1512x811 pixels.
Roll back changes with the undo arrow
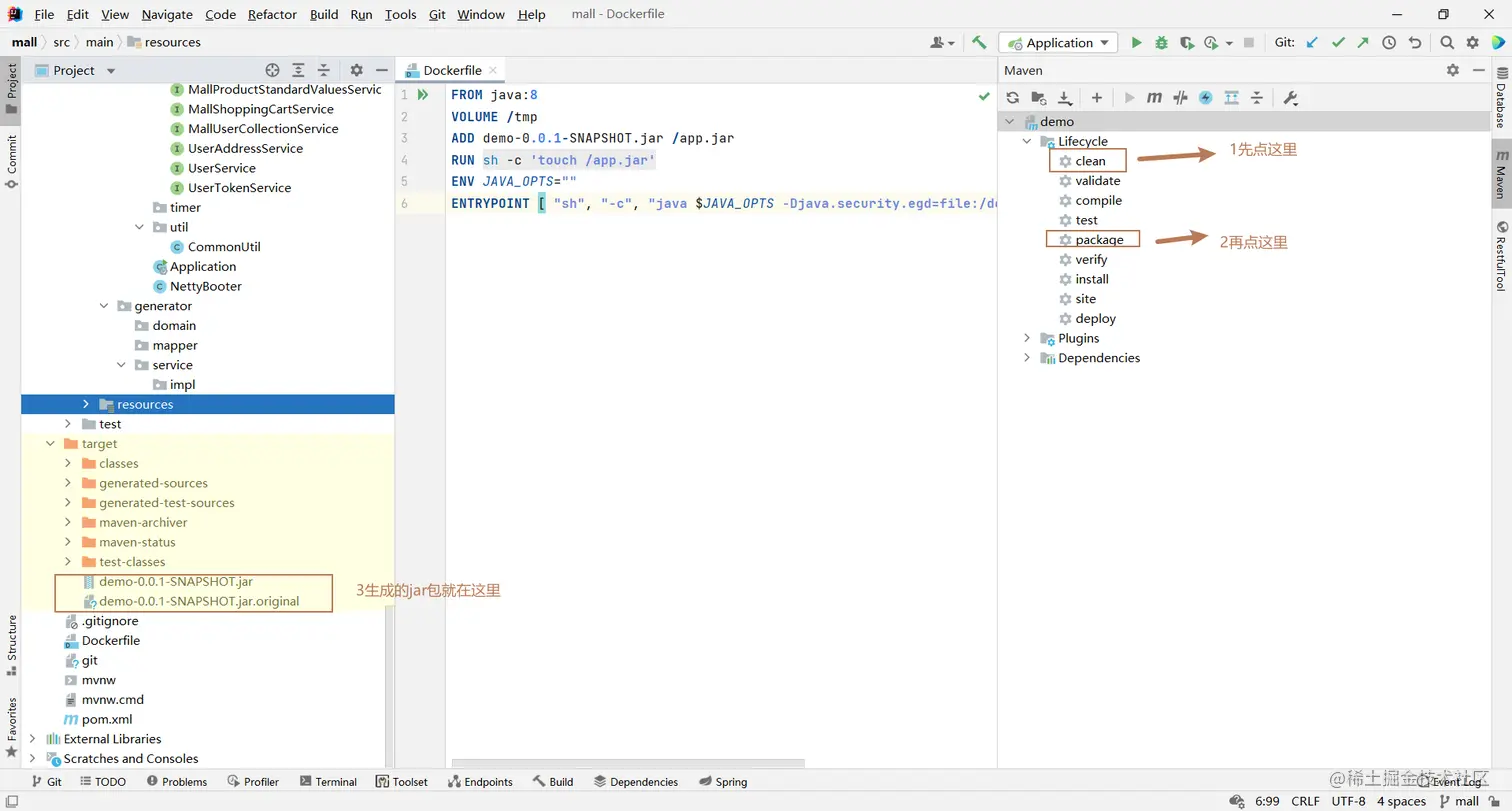click(x=1414, y=43)
